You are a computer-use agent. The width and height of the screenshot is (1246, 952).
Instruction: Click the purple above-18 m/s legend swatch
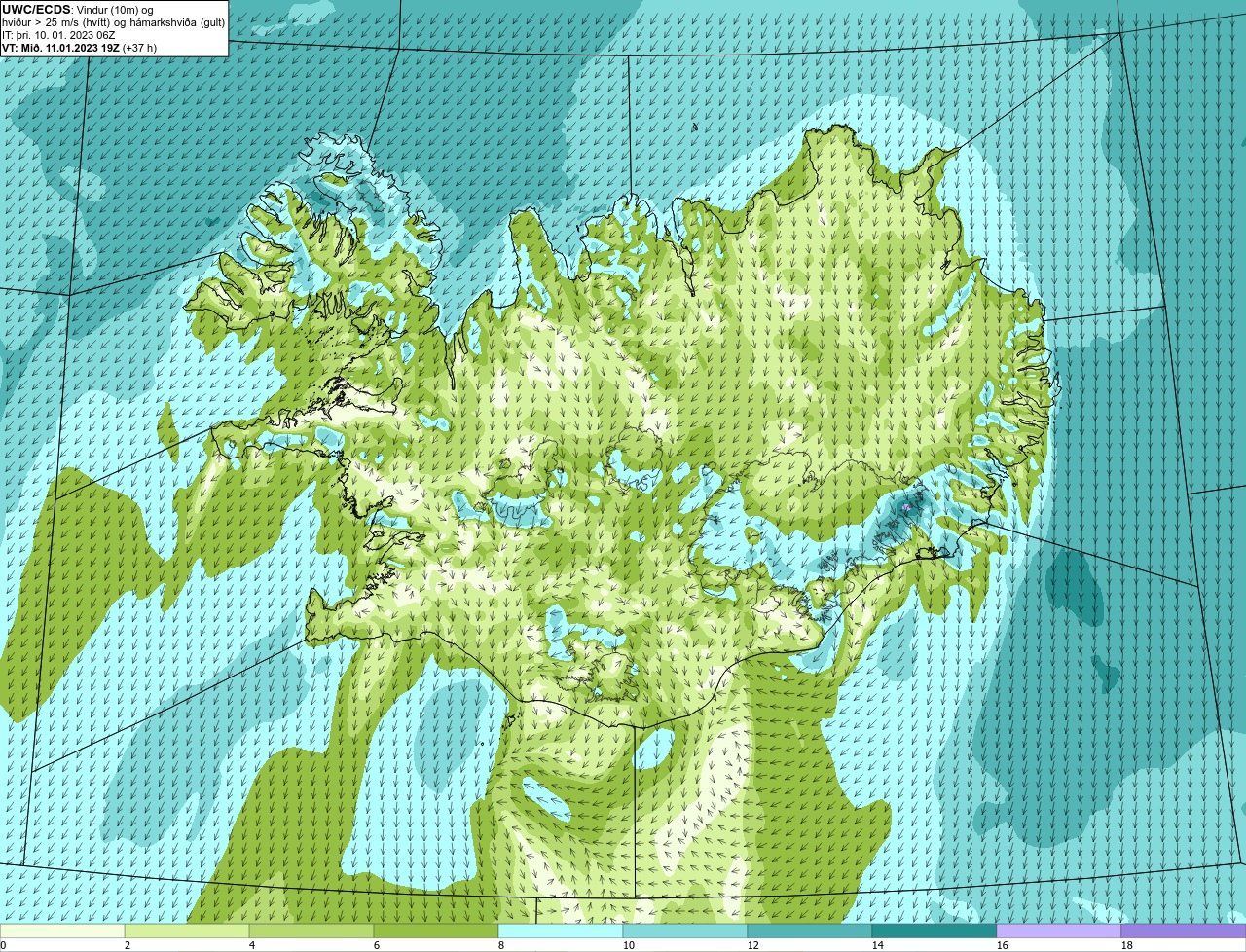tap(1184, 931)
